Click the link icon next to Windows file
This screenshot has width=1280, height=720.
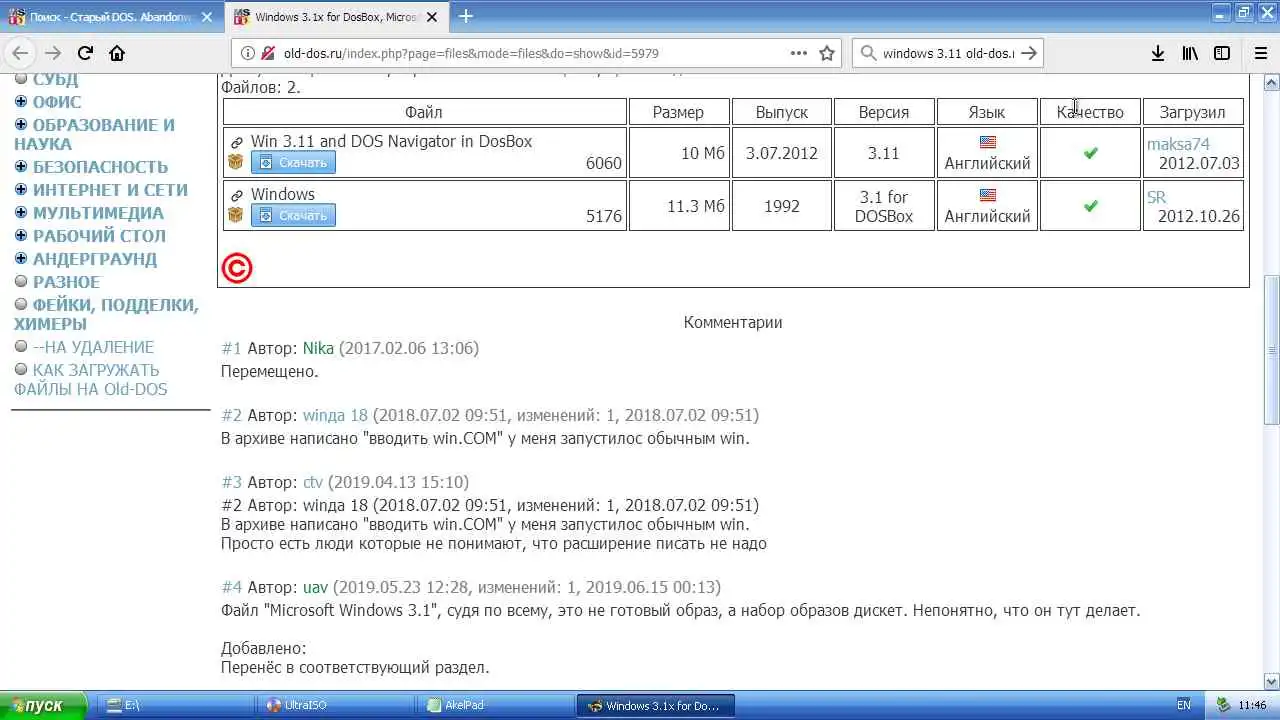click(237, 195)
